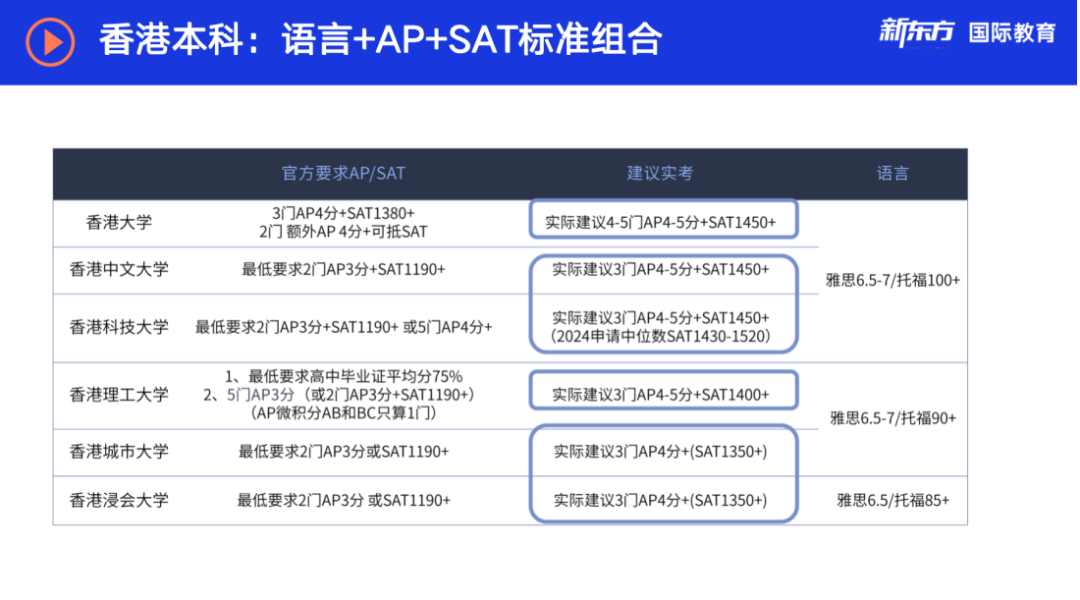
Task: Click the 新东方 logo in header
Action: point(917,32)
